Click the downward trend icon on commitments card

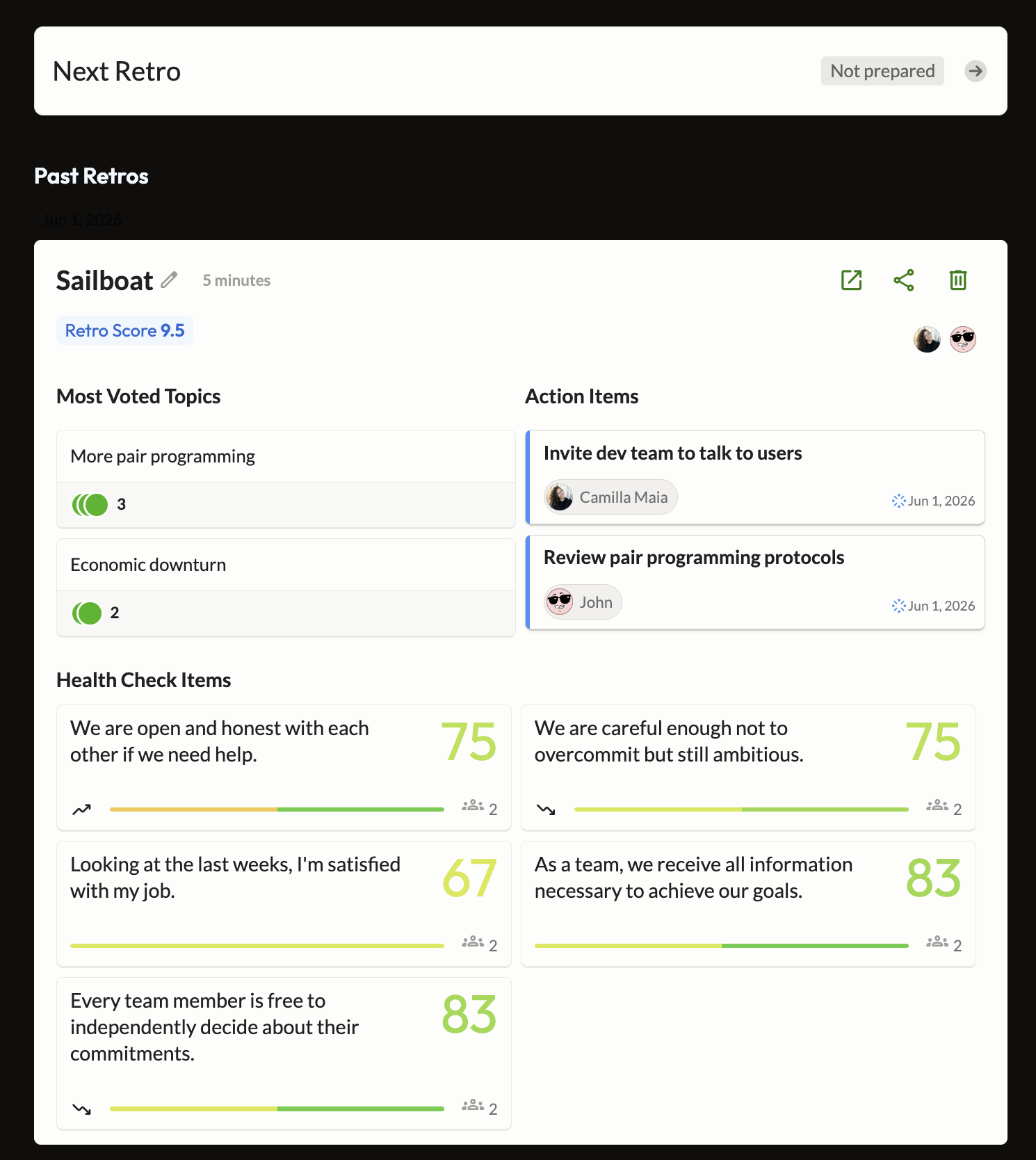click(x=81, y=1109)
